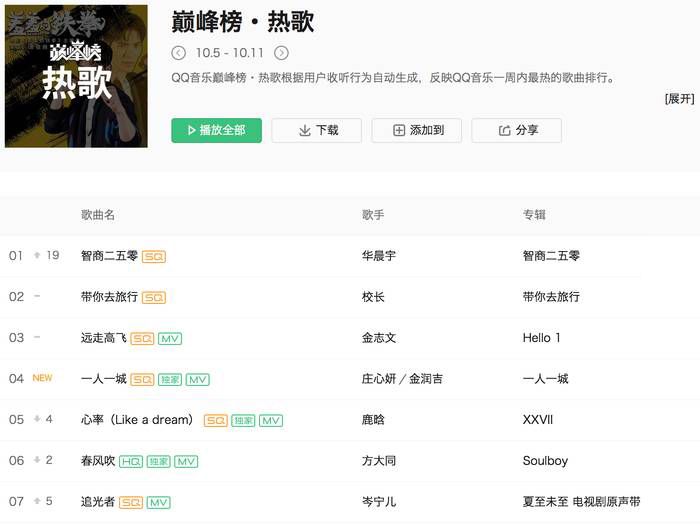
Task: Go to the next week chart
Action: (x=281, y=53)
